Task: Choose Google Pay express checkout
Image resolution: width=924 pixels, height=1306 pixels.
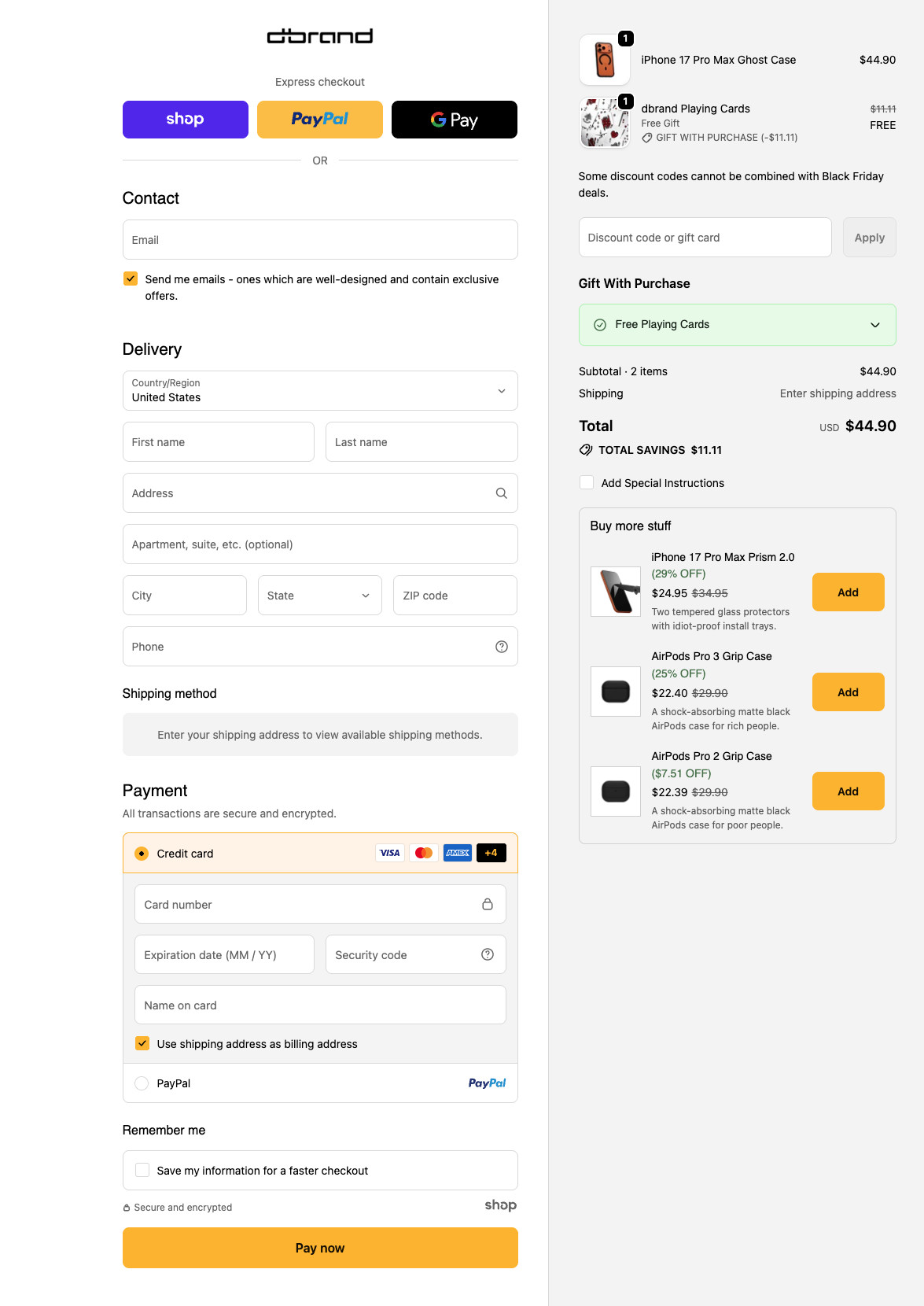Action: coord(454,120)
